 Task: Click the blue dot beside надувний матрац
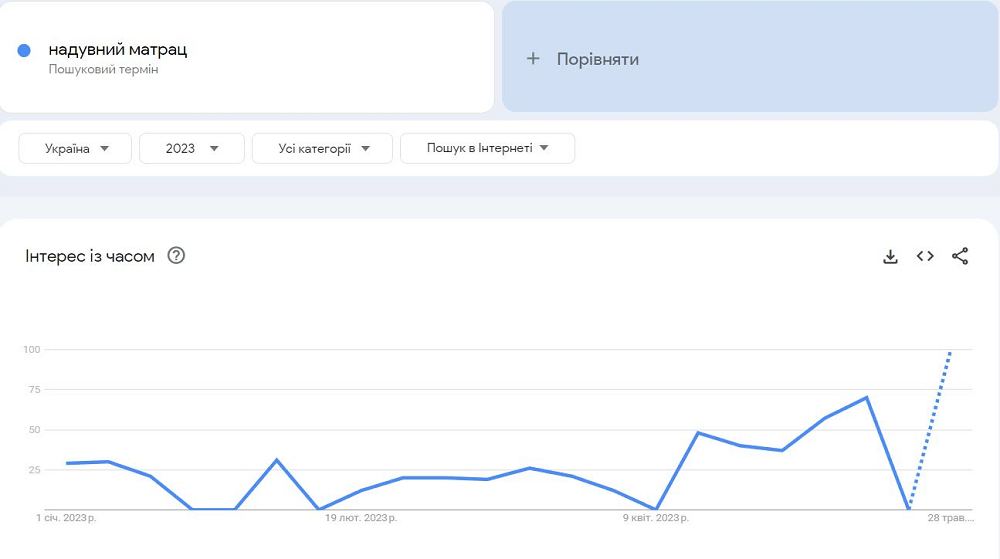(25, 50)
